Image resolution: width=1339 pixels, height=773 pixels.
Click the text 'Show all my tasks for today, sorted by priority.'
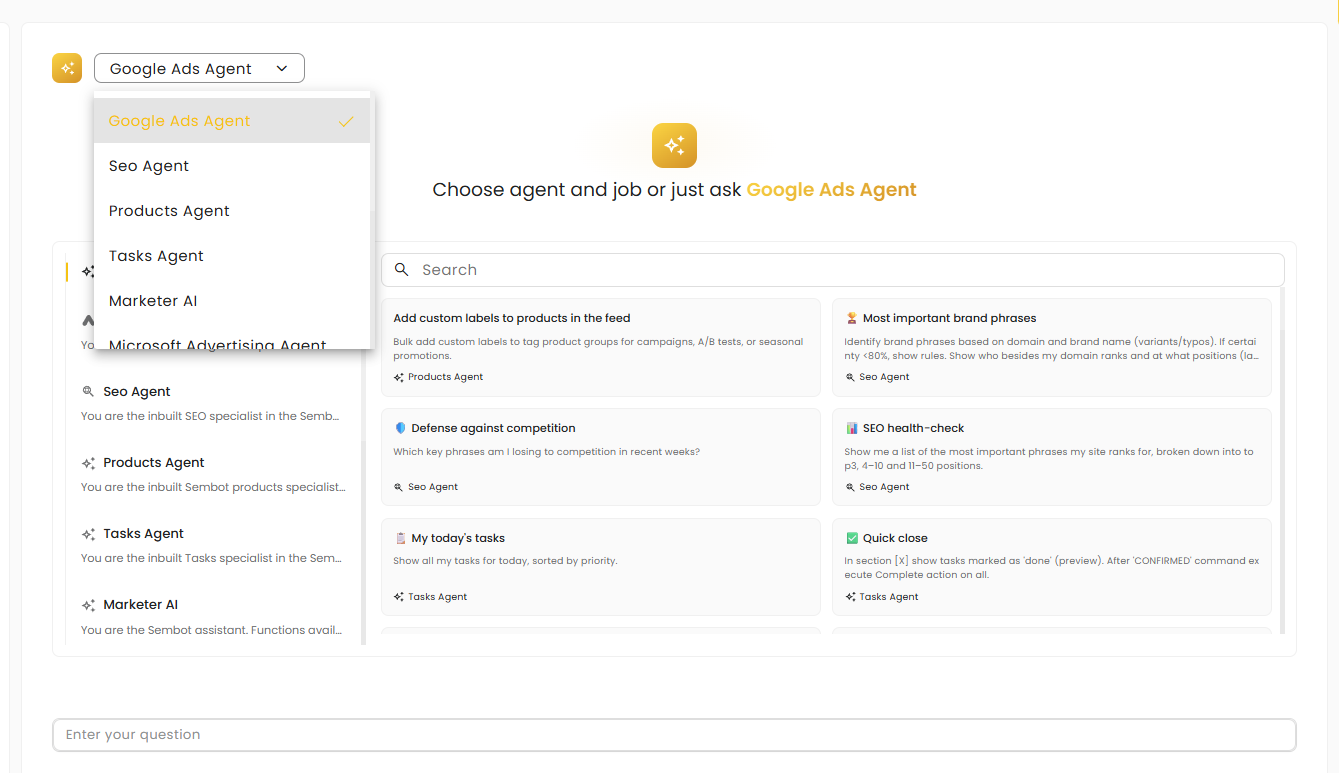pyautogui.click(x=506, y=561)
